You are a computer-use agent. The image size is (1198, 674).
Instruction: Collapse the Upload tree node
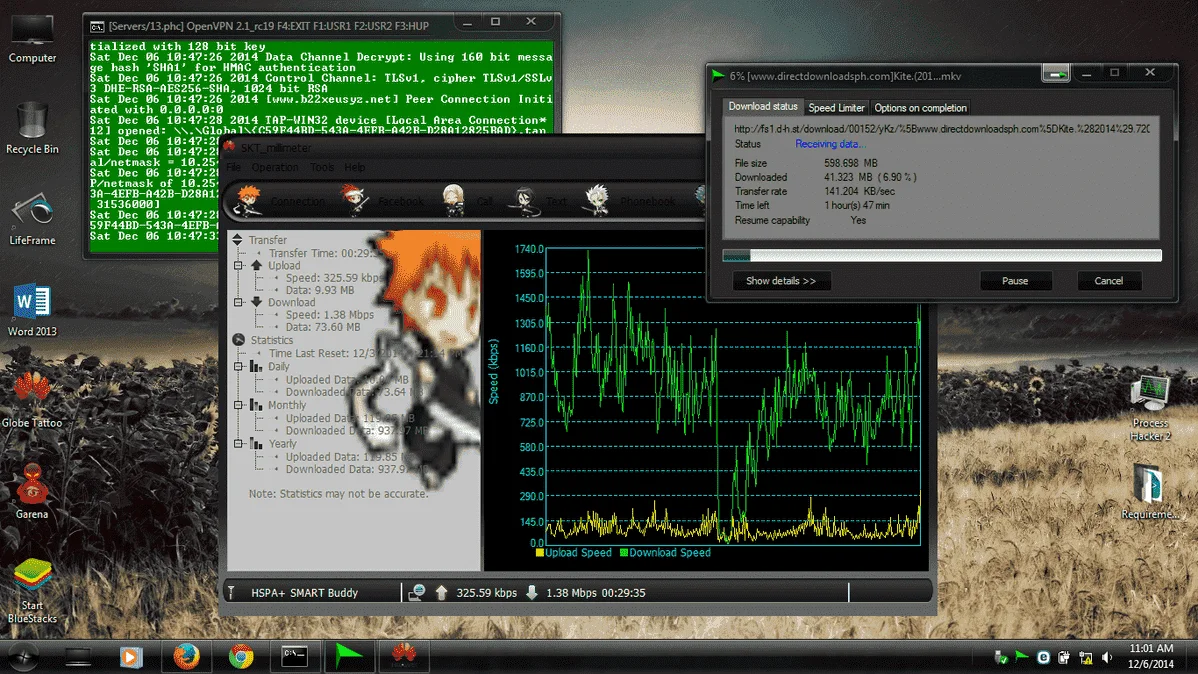pos(238,266)
